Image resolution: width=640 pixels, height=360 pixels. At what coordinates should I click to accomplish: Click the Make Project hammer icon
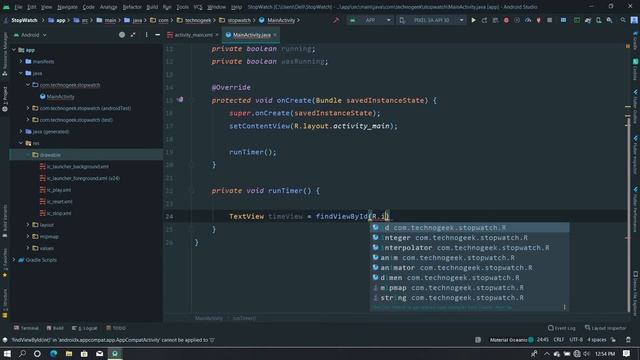click(336, 20)
